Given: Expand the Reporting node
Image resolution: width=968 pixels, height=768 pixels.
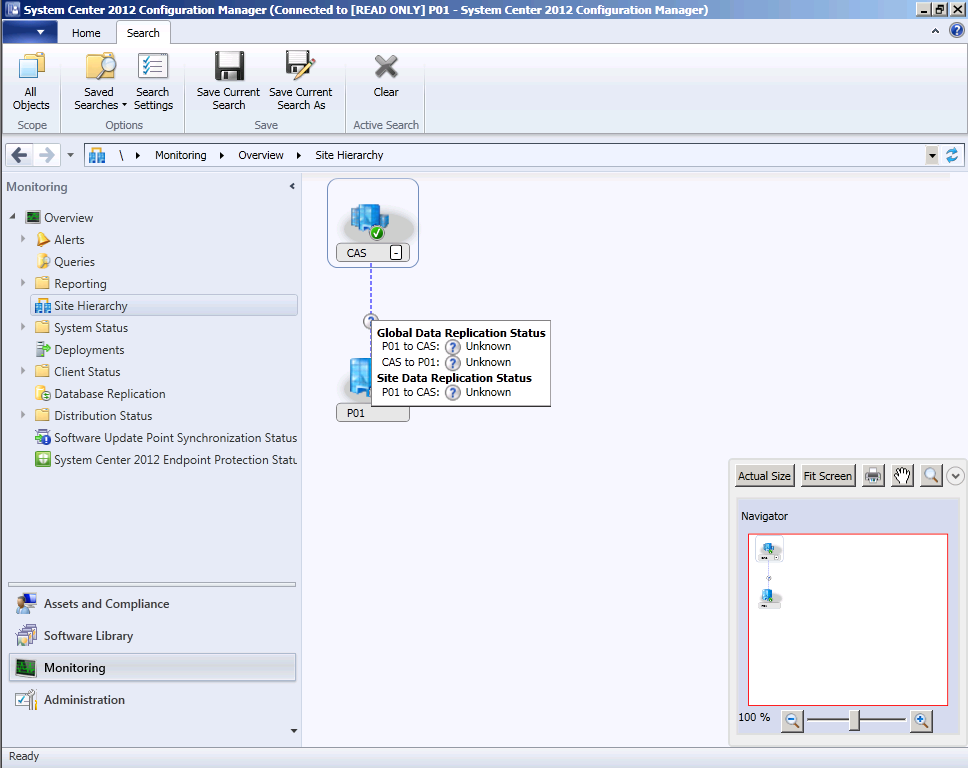Looking at the screenshot, I should tap(23, 283).
